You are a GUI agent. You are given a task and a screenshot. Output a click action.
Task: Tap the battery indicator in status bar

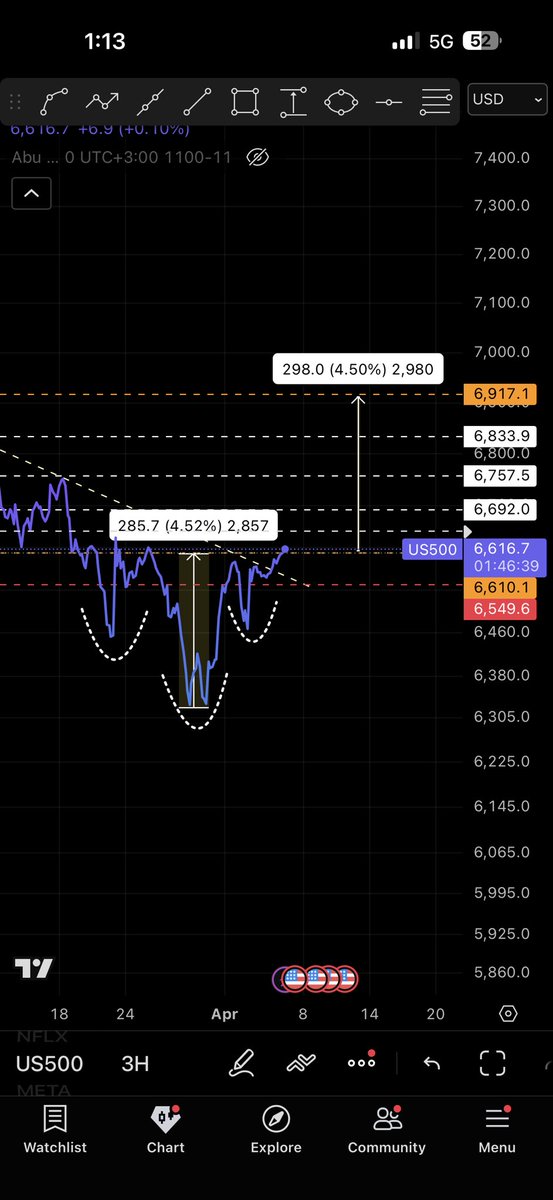[478, 42]
